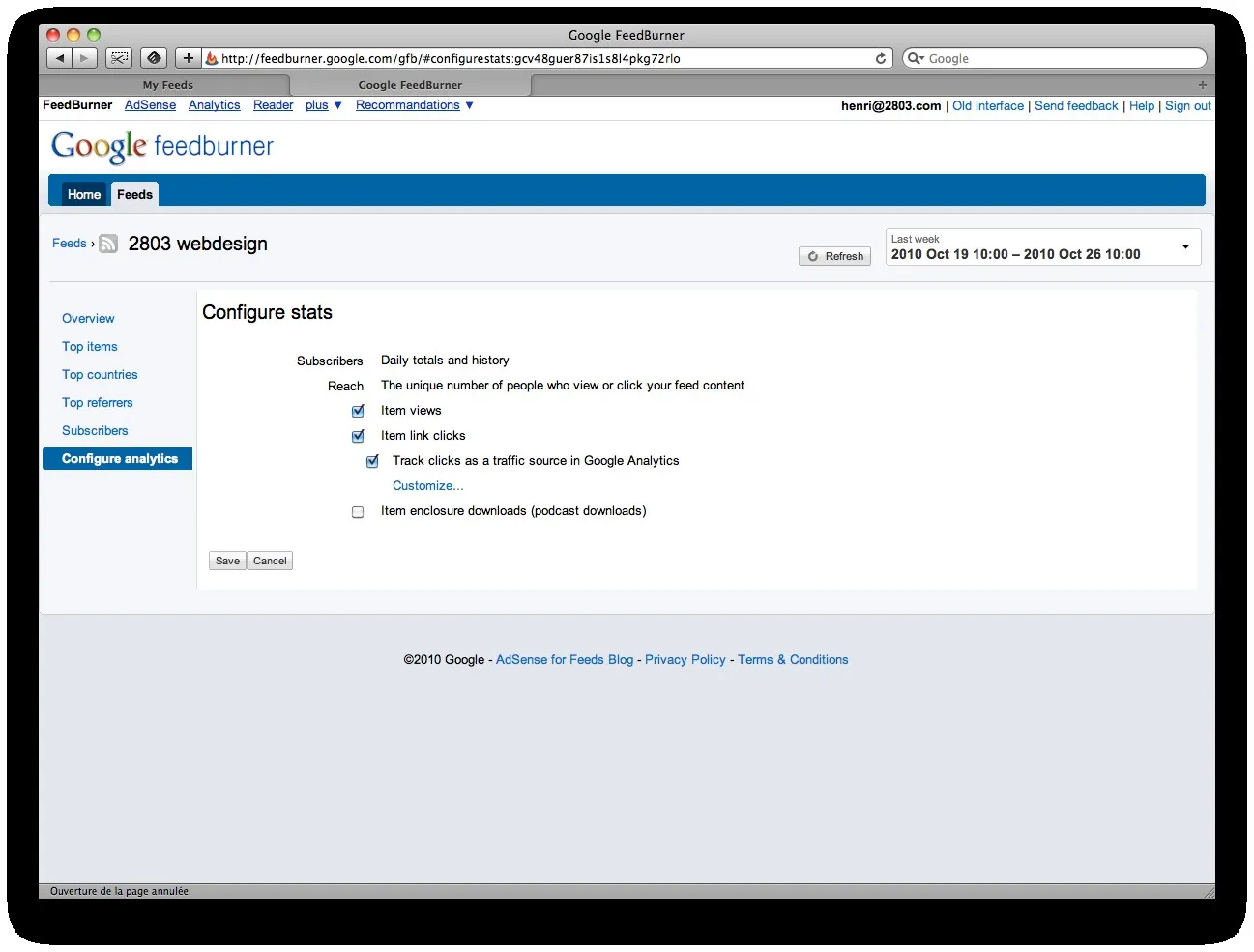Click the Refresh button
This screenshot has width=1254, height=952.
(x=834, y=256)
